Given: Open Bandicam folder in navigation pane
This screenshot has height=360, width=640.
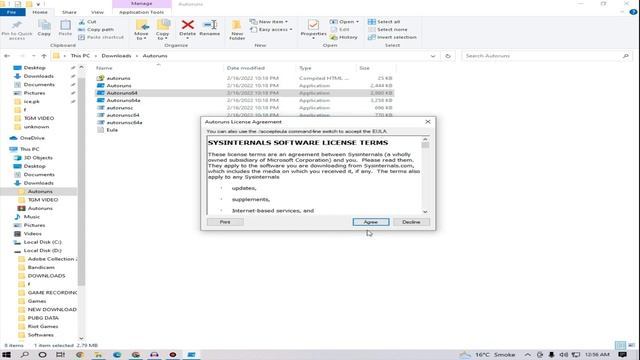Looking at the screenshot, I should tap(41, 267).
